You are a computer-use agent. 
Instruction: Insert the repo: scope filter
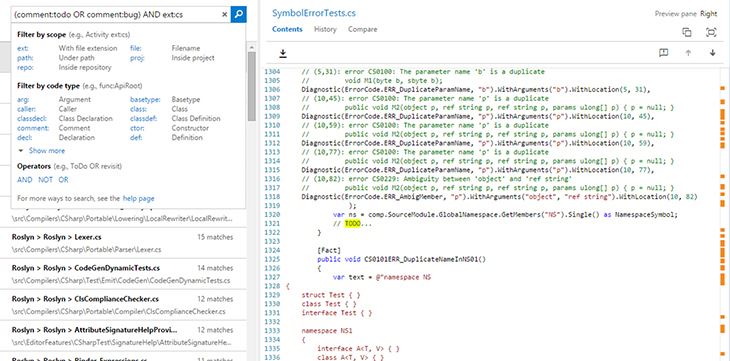point(25,68)
